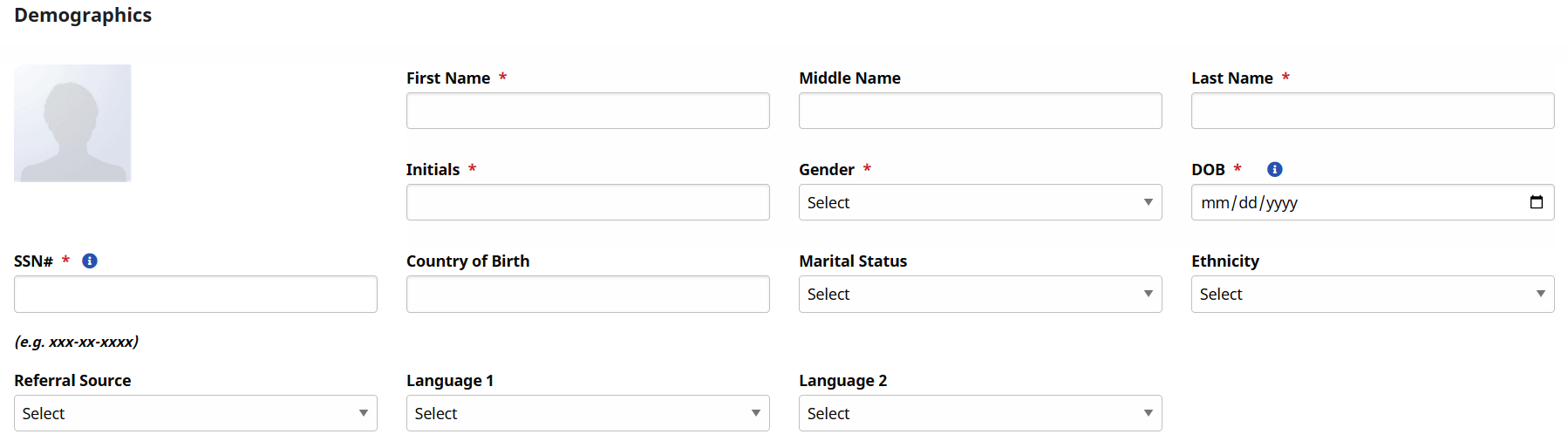Open the Language 1 dropdown
The image size is (1568, 441).
pos(587,413)
